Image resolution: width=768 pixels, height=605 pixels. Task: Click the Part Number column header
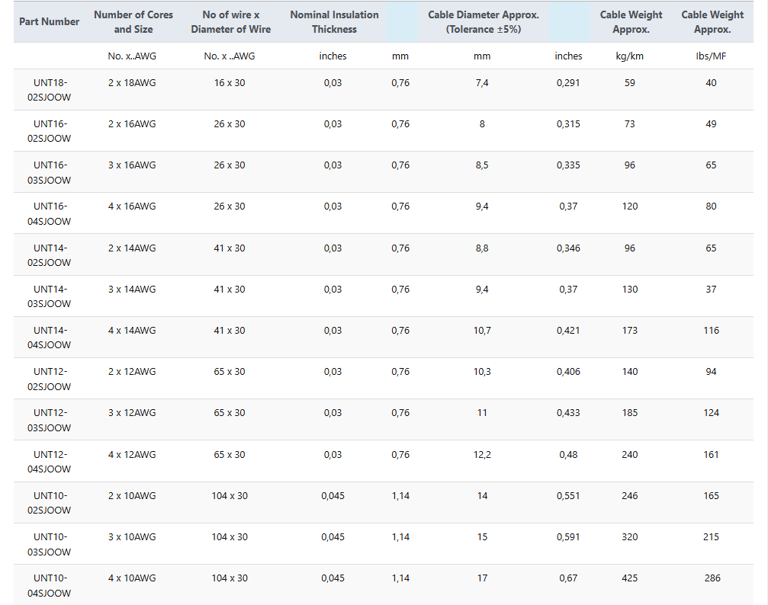tap(49, 22)
